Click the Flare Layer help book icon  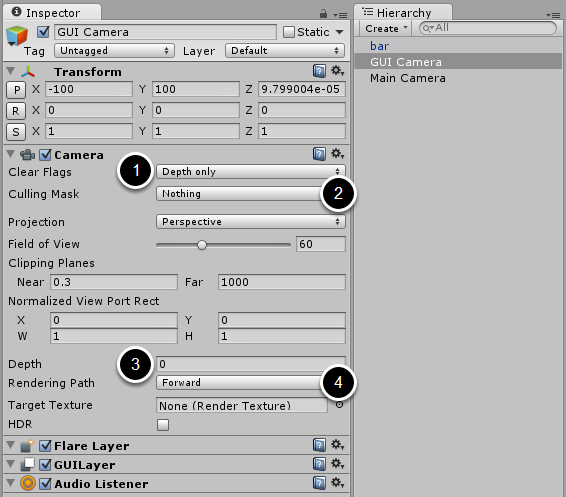click(319, 445)
